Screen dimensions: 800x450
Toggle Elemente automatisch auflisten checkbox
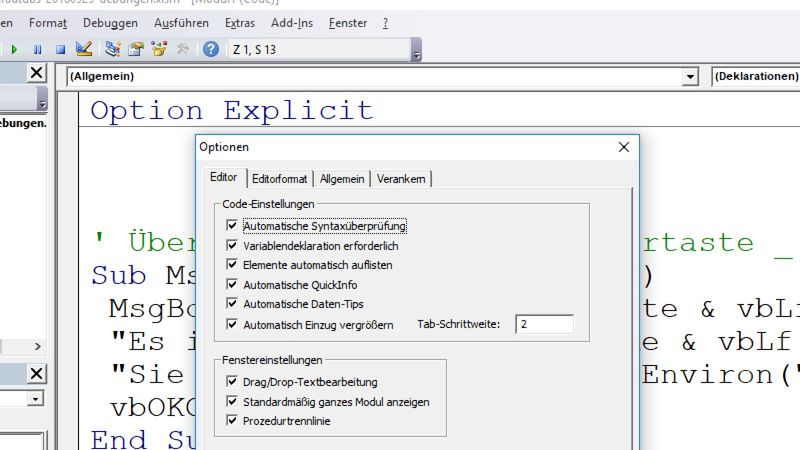point(232,264)
